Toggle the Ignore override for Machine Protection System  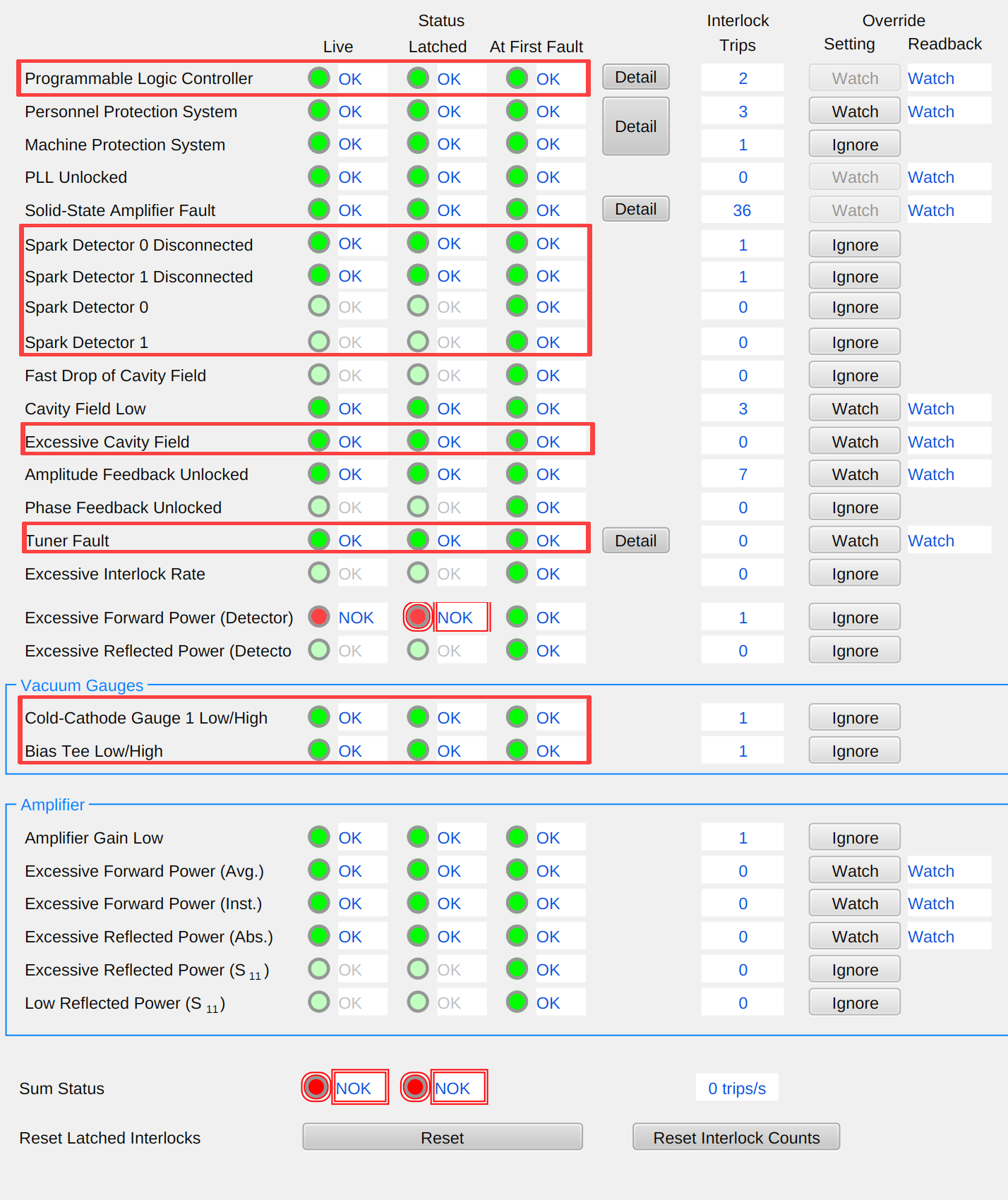(854, 145)
